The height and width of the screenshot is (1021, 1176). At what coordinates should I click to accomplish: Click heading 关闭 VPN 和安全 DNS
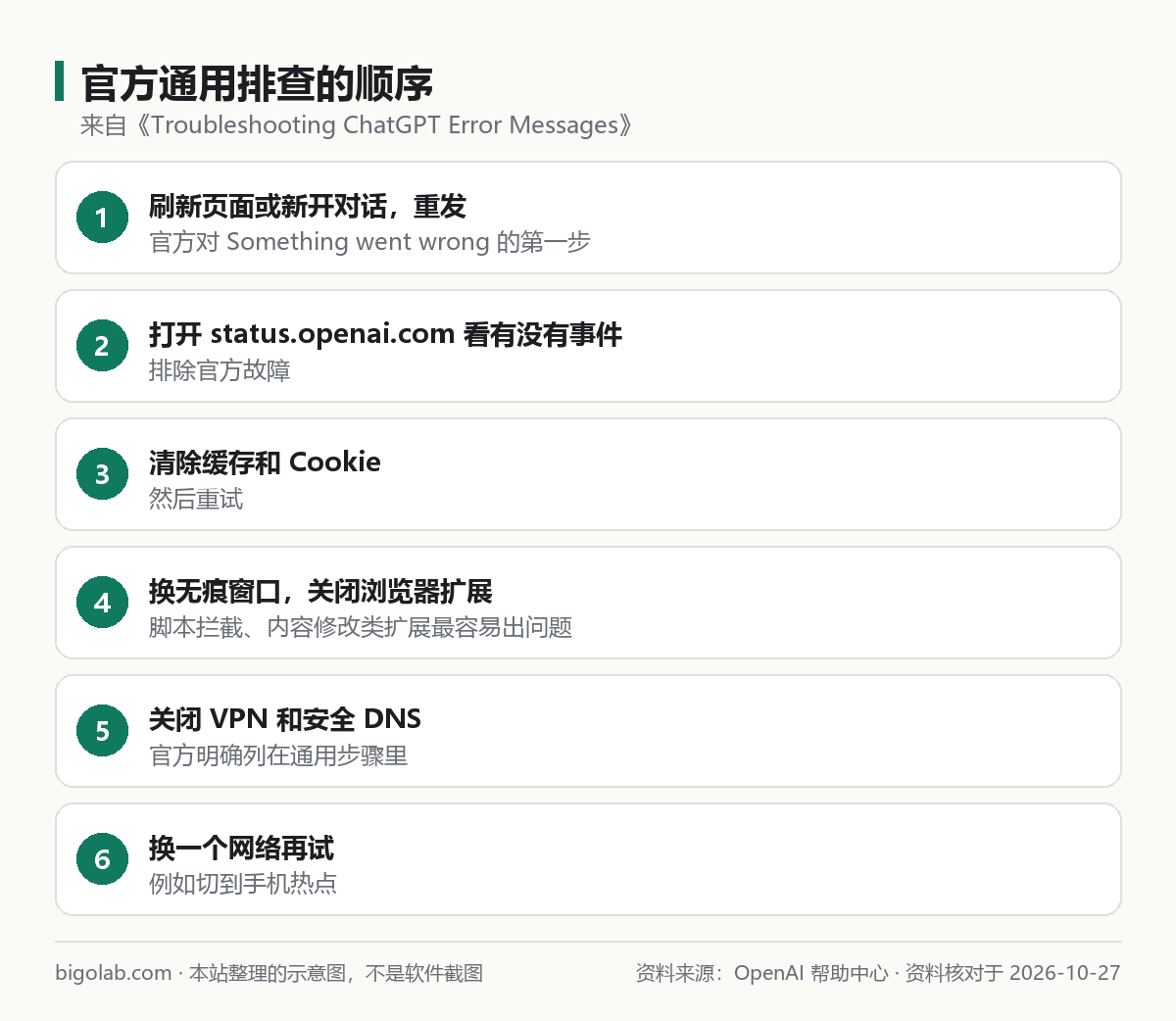(x=285, y=719)
